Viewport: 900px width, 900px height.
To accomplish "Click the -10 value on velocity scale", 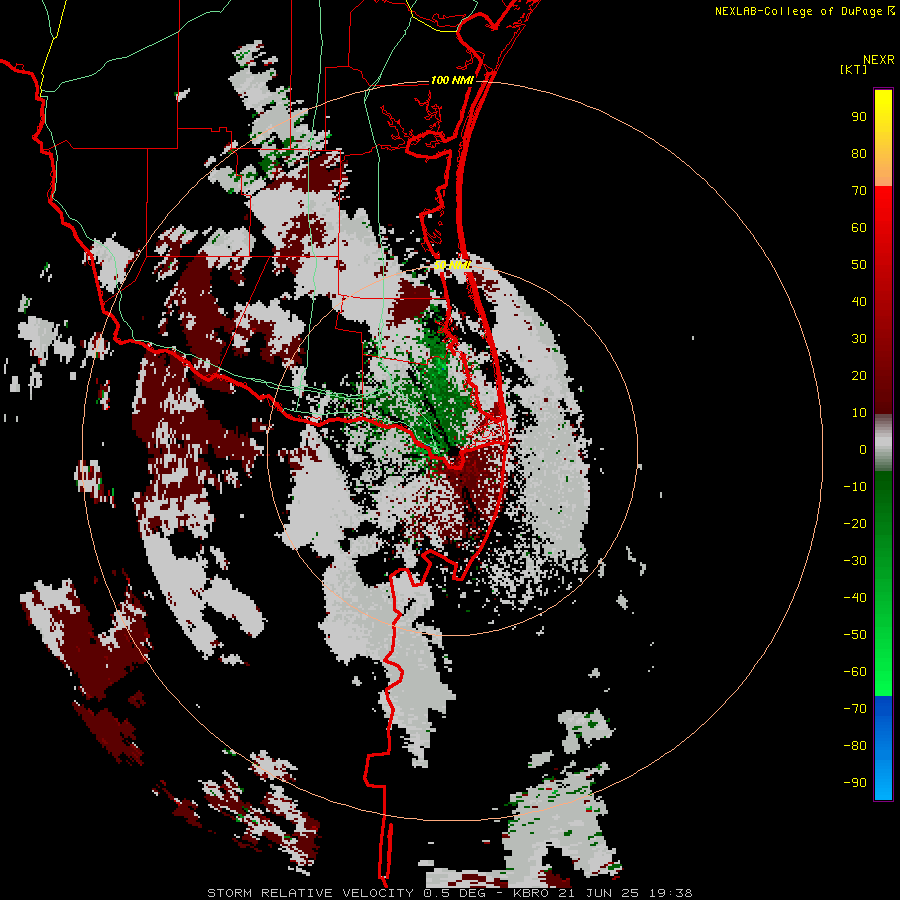I will [x=855, y=487].
